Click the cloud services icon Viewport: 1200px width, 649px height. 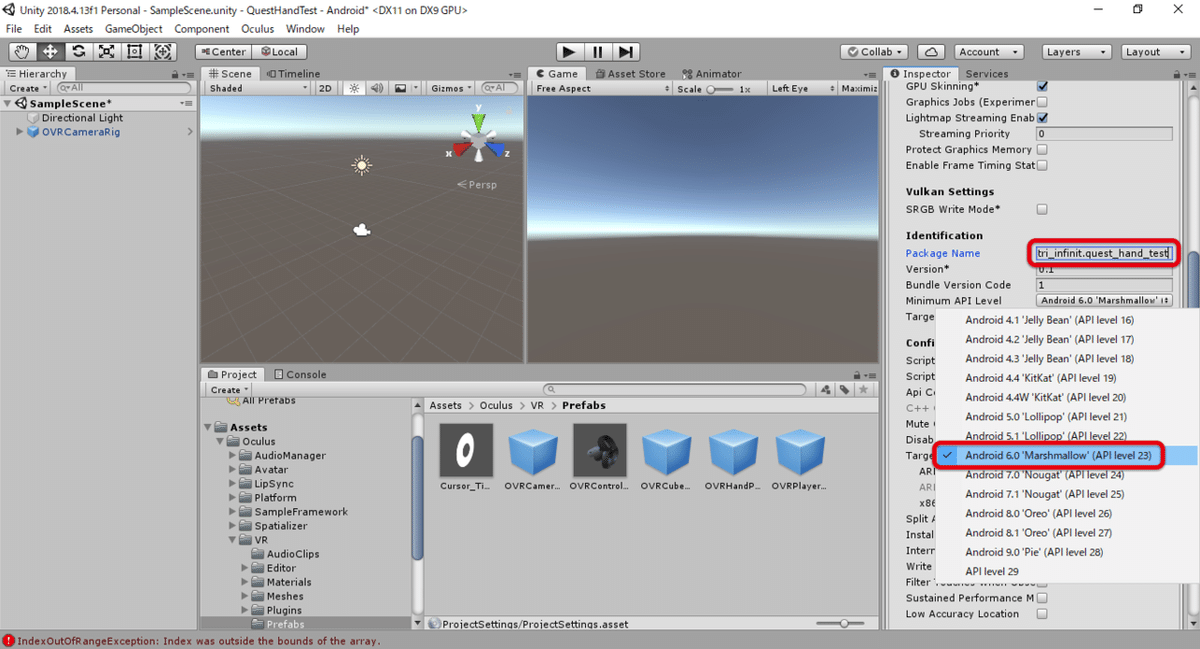pos(930,52)
